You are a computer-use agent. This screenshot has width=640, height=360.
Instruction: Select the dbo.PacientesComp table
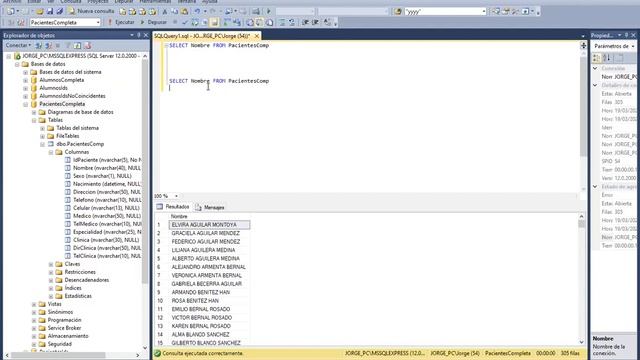click(80, 144)
